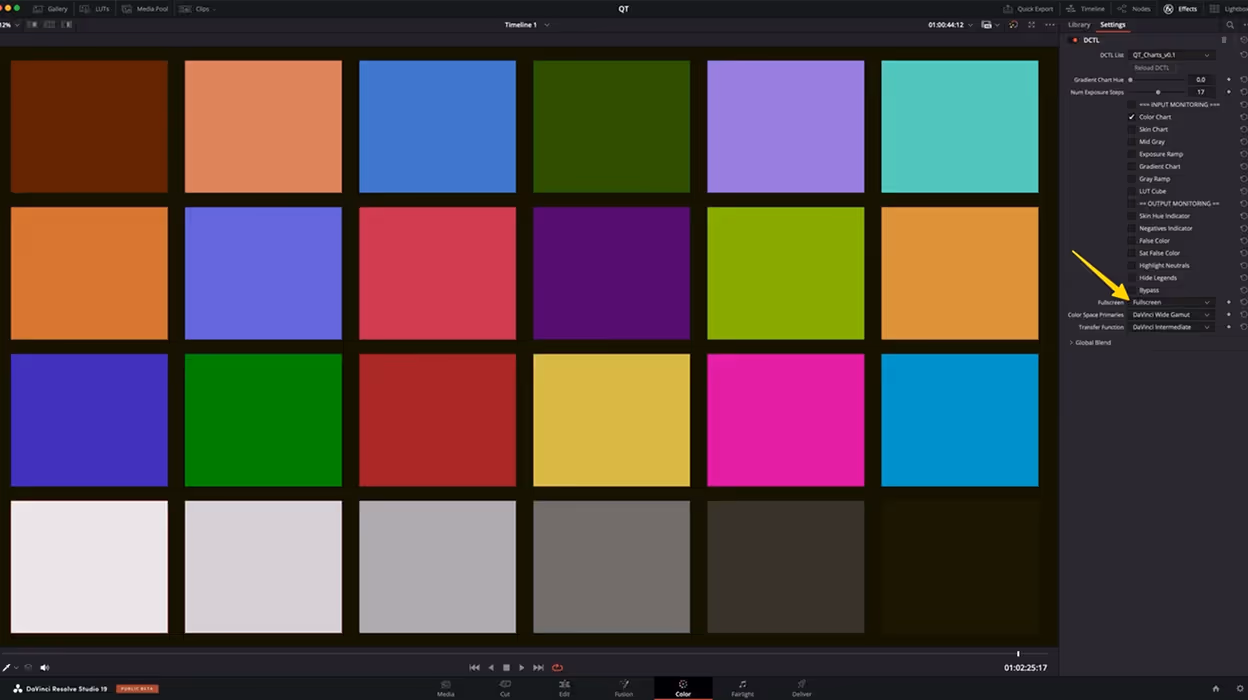Jump to the last frame

tap(538, 667)
